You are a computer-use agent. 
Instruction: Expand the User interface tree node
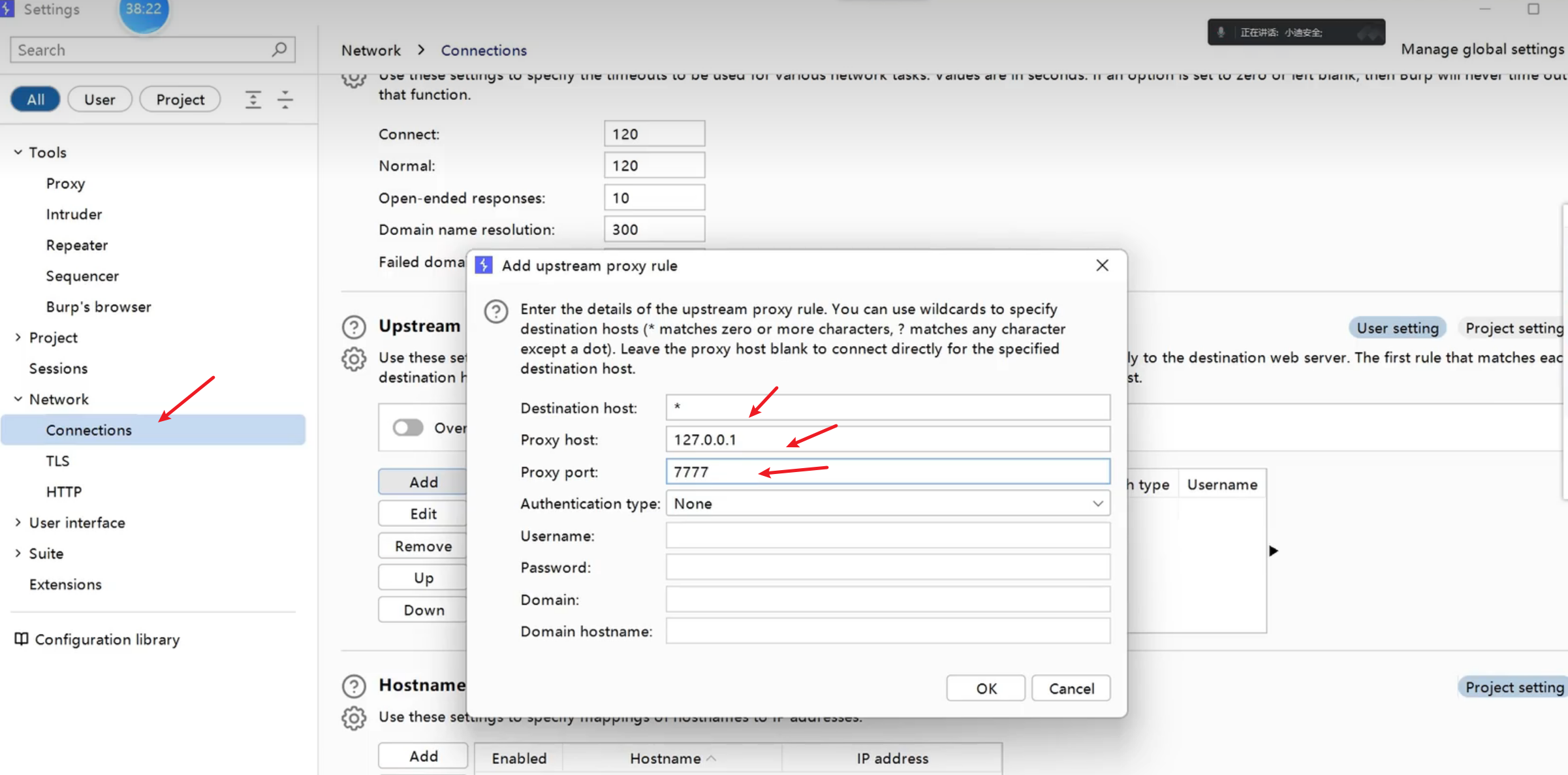(18, 522)
